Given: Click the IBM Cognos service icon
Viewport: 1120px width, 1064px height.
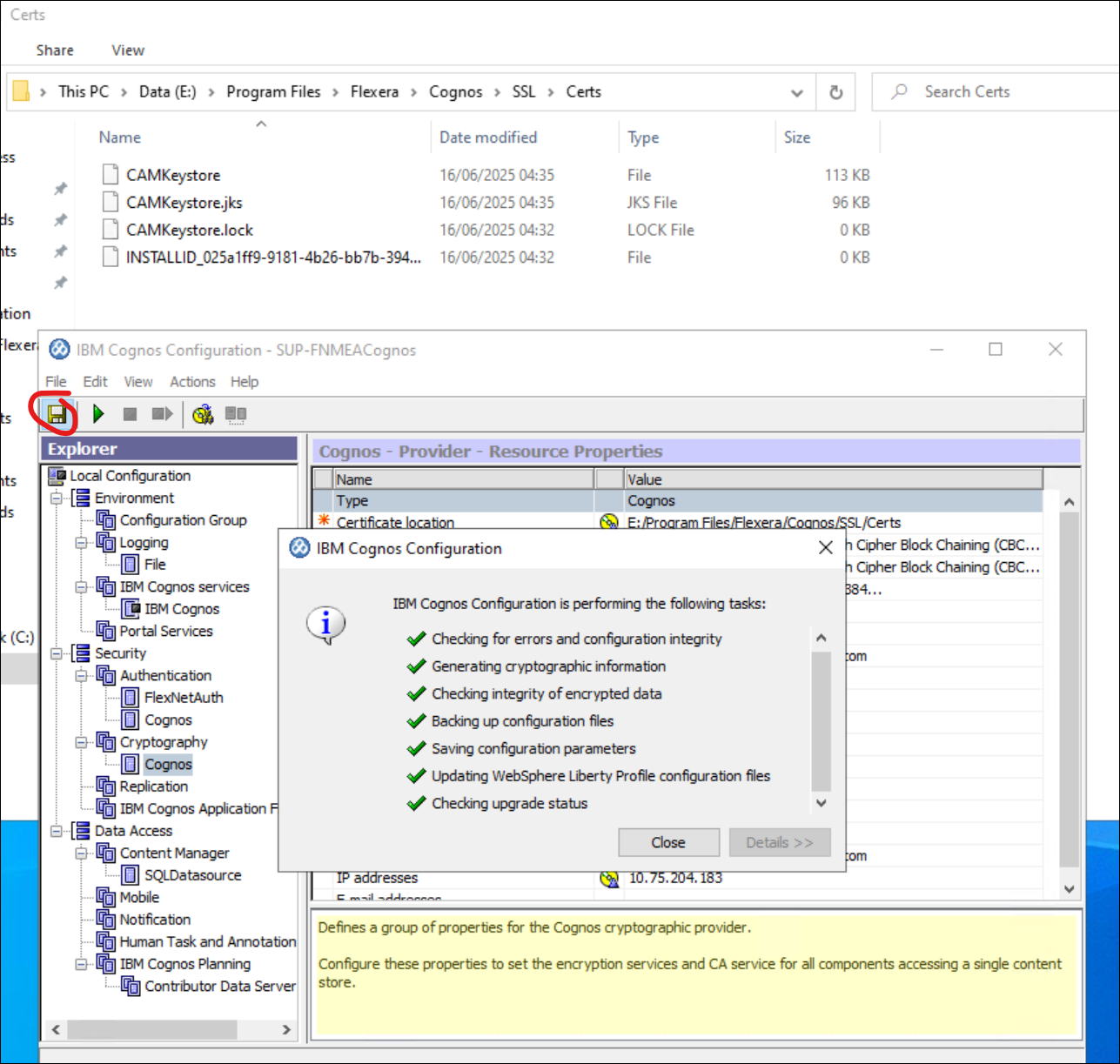Looking at the screenshot, I should coord(131,609).
